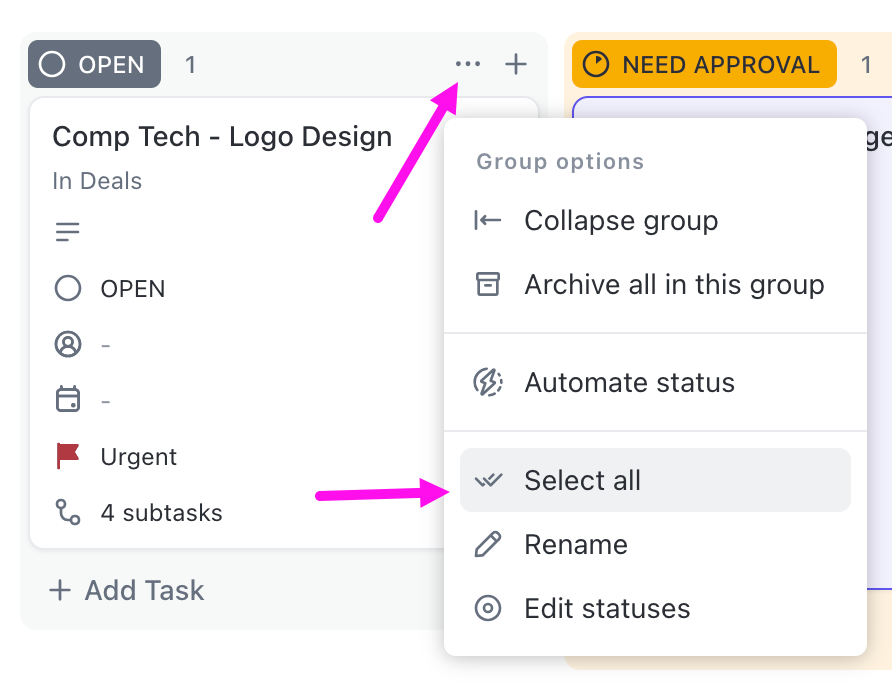Click the Automate status lightning icon
892x682 pixels.
487,382
